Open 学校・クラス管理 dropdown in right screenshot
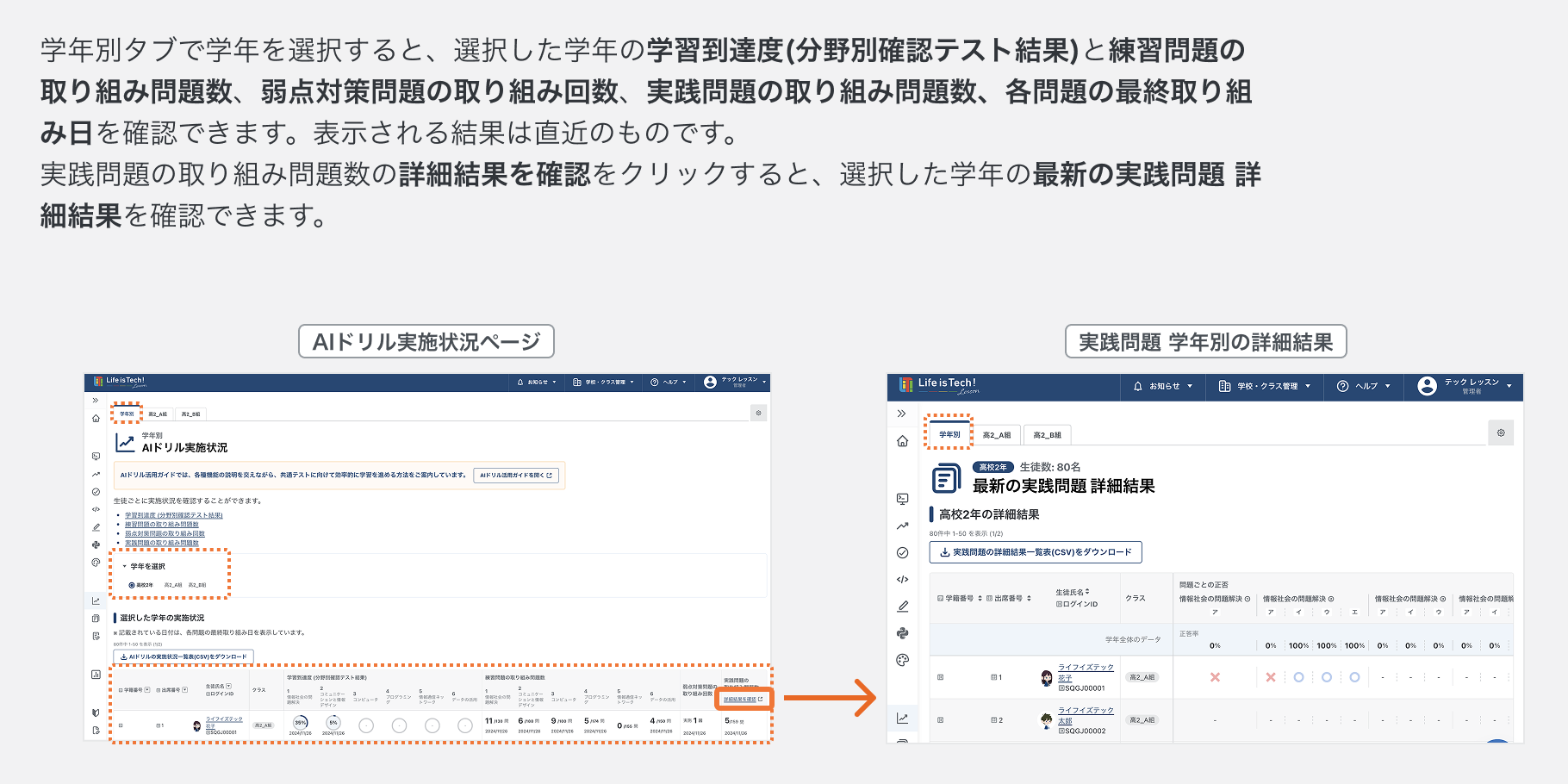This screenshot has height=784, width=1568. pyautogui.click(x=1265, y=386)
